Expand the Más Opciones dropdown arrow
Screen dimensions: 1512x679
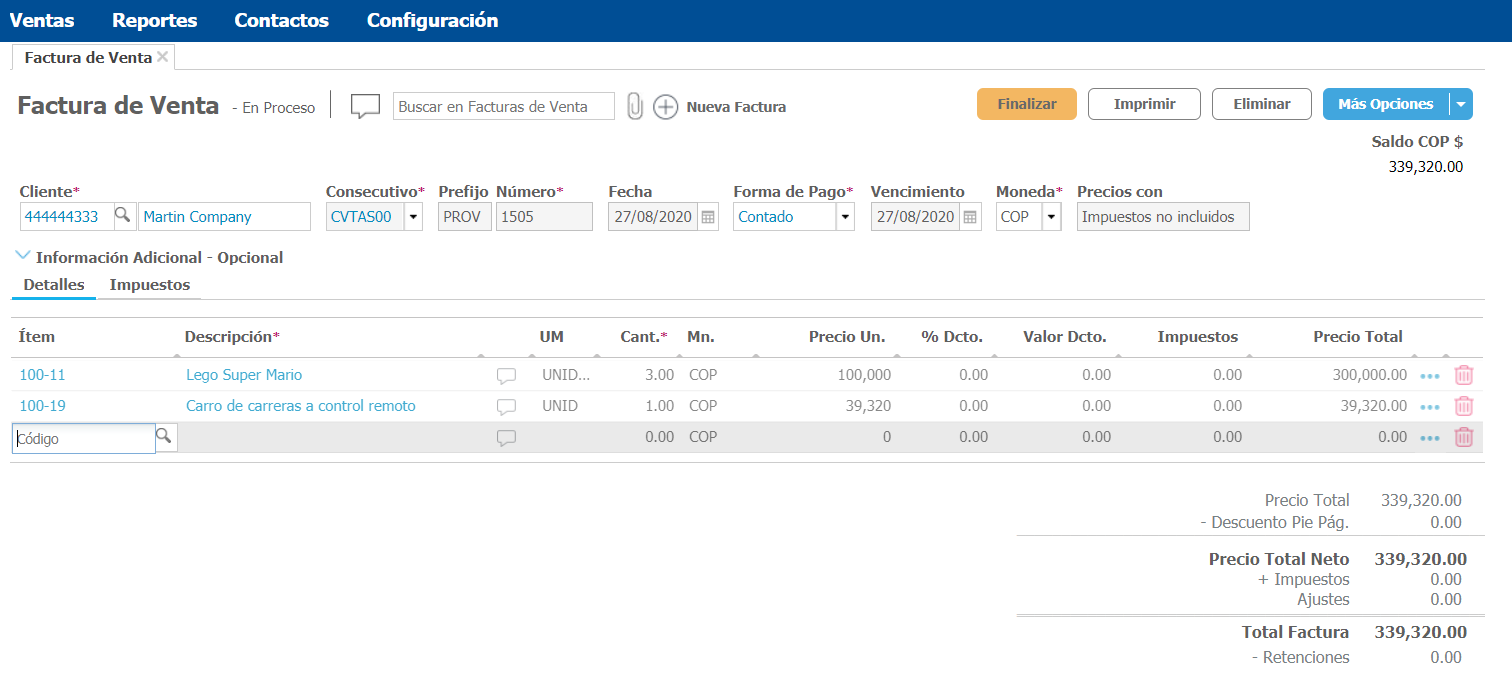tap(1462, 104)
